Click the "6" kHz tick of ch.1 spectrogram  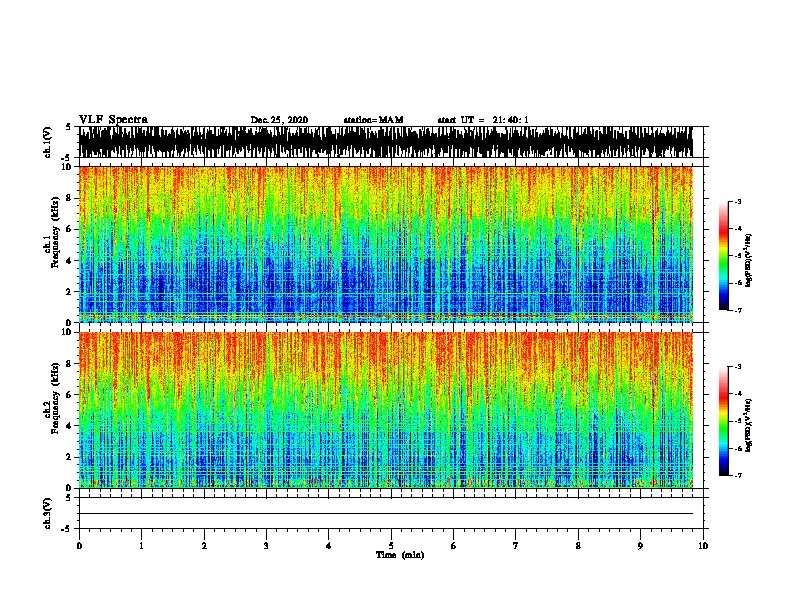(x=70, y=229)
